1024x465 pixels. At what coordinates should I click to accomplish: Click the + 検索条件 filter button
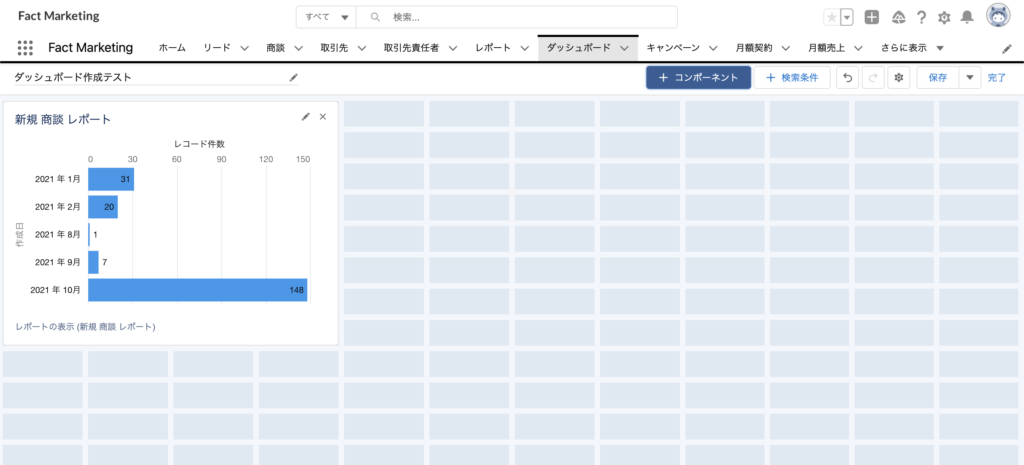click(792, 78)
